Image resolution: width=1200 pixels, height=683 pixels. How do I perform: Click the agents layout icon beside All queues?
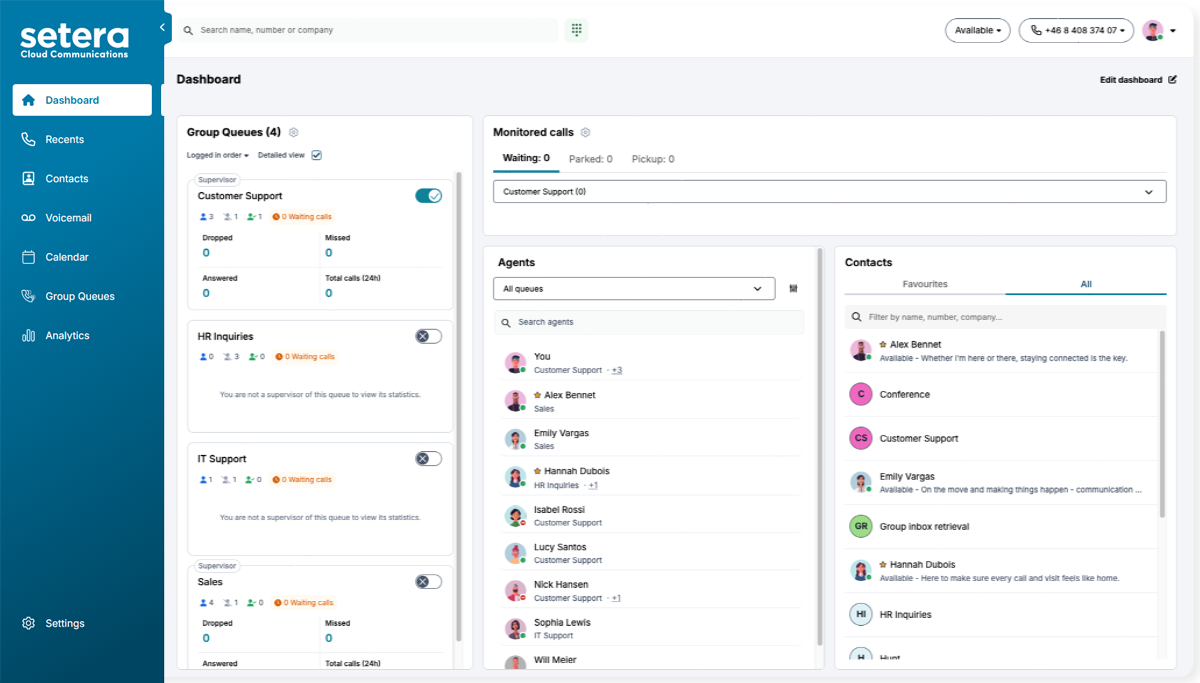[793, 289]
